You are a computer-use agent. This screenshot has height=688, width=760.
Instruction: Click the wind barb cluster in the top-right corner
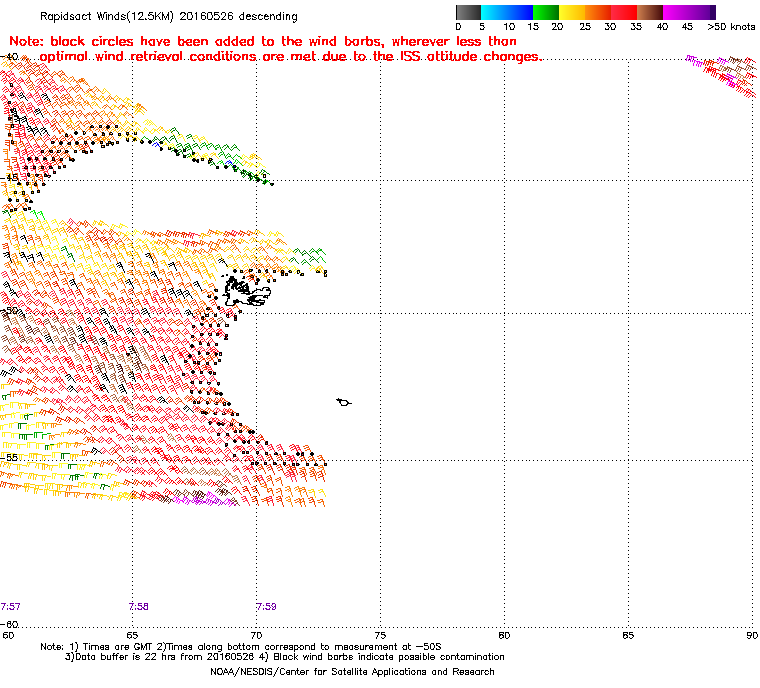click(722, 75)
